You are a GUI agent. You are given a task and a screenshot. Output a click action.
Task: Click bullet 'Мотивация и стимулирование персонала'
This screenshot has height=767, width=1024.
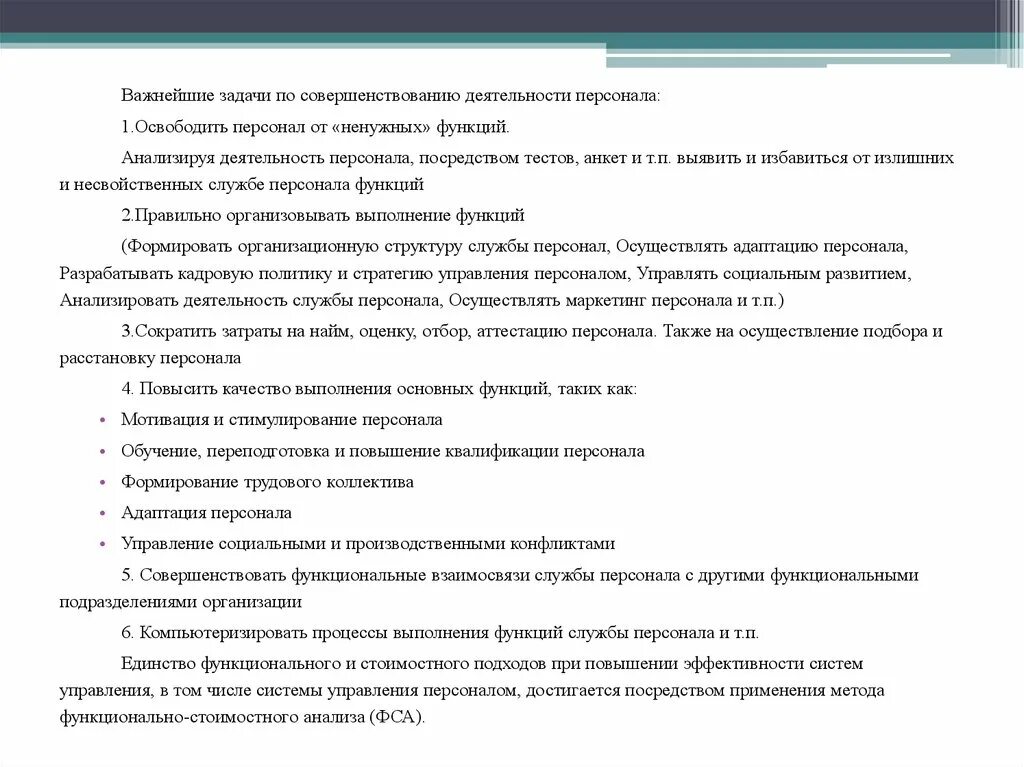coord(281,420)
